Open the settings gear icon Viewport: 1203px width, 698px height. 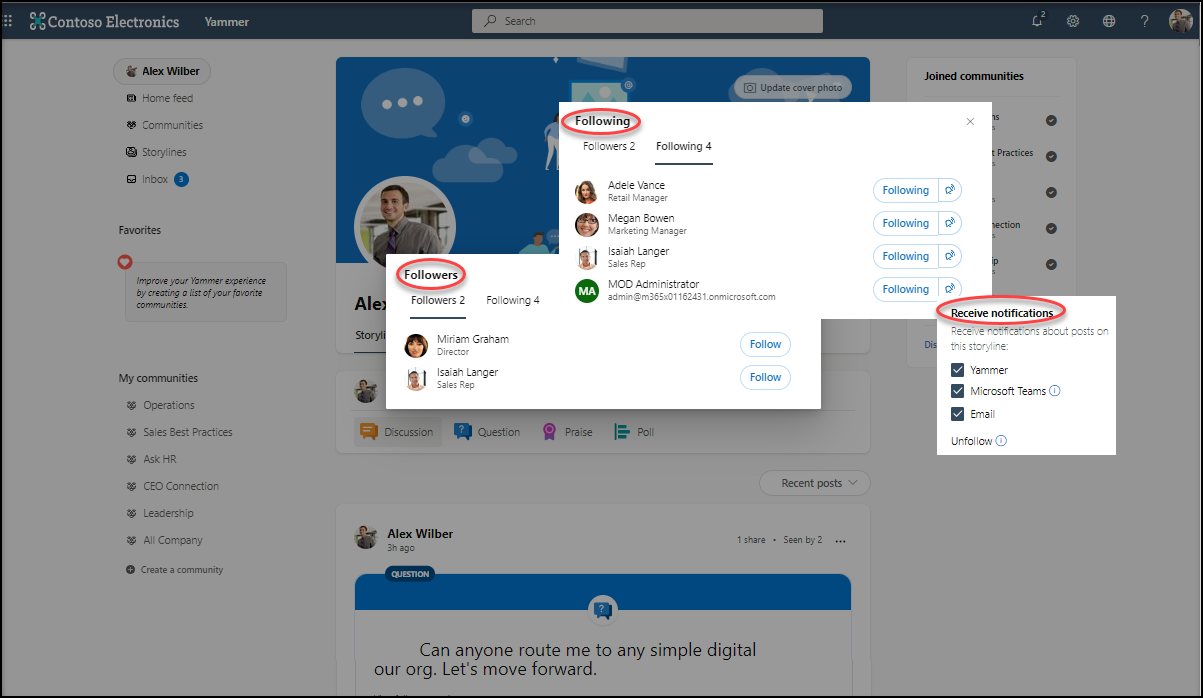pos(1073,21)
